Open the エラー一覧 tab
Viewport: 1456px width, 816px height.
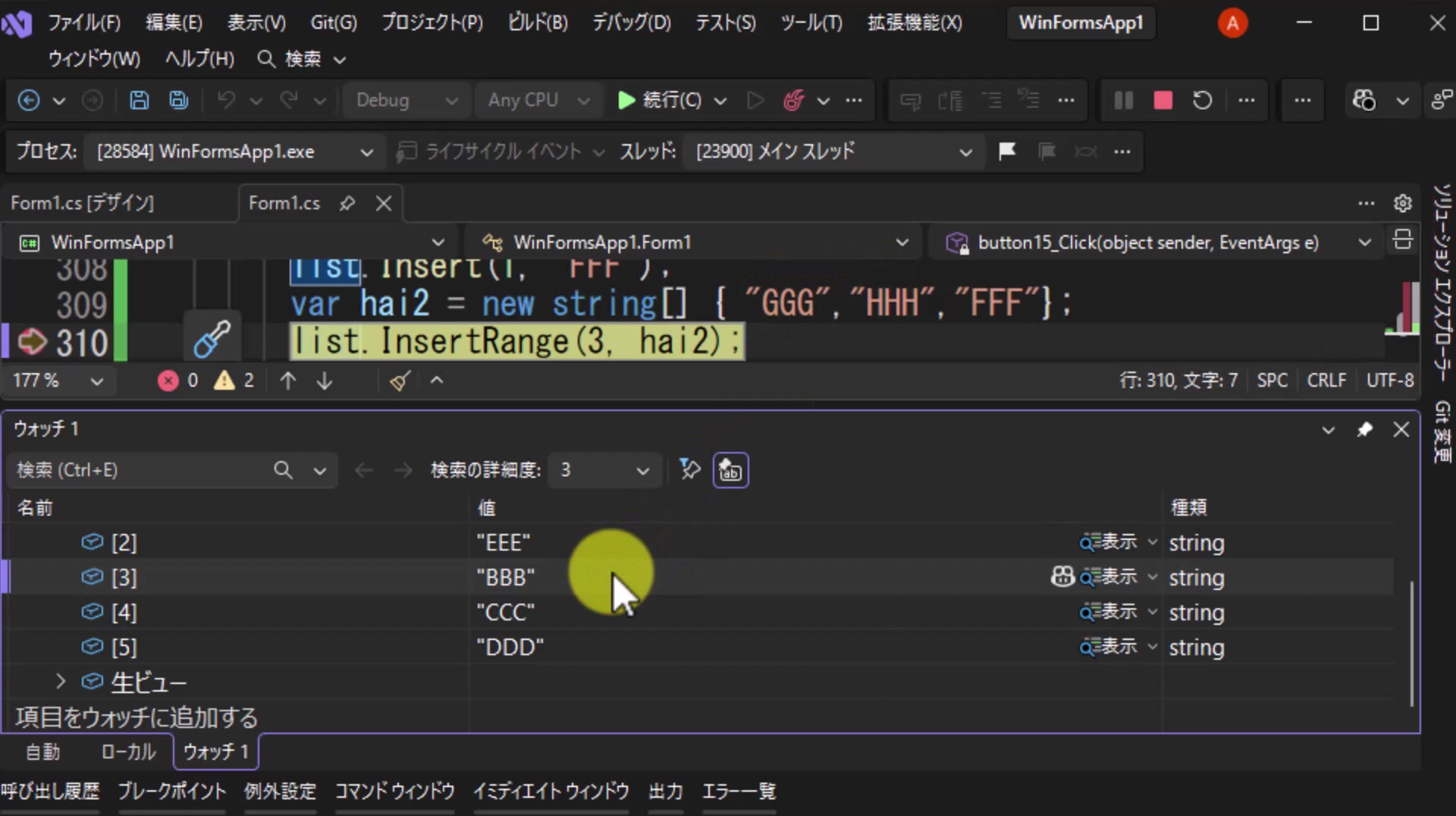pyautogui.click(x=739, y=792)
